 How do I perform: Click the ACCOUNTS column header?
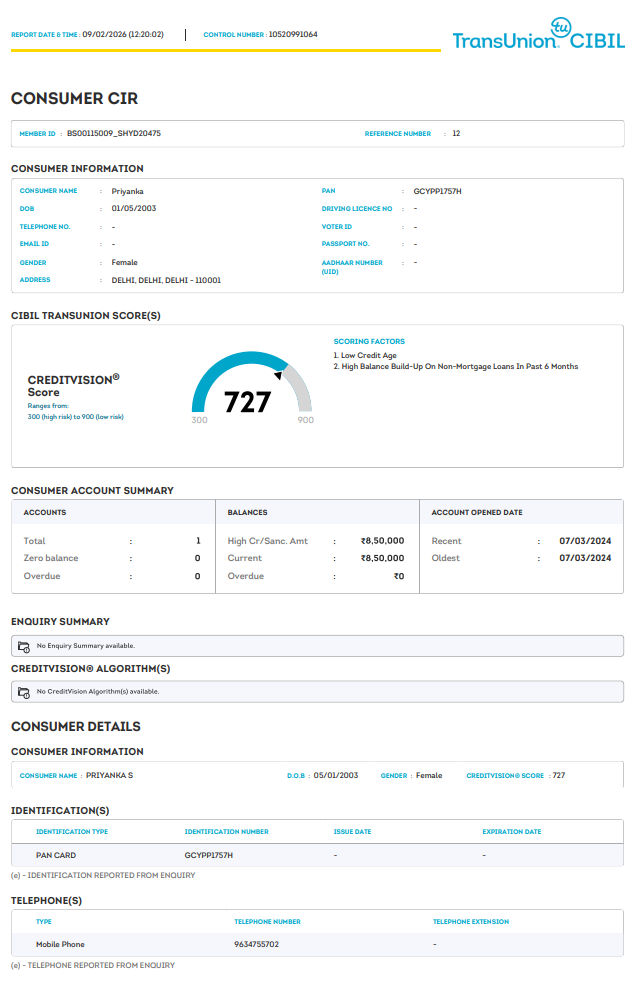coord(45,513)
